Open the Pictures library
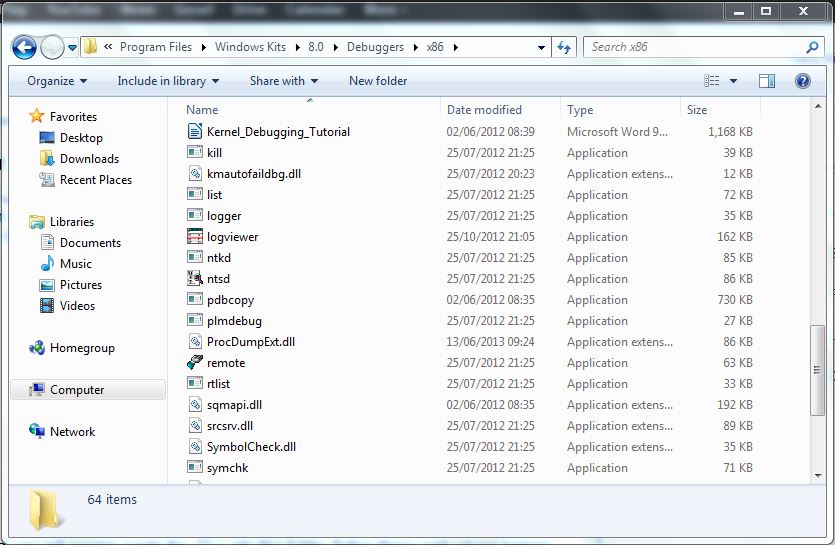Screen dimensions: 835x545 pos(81,285)
